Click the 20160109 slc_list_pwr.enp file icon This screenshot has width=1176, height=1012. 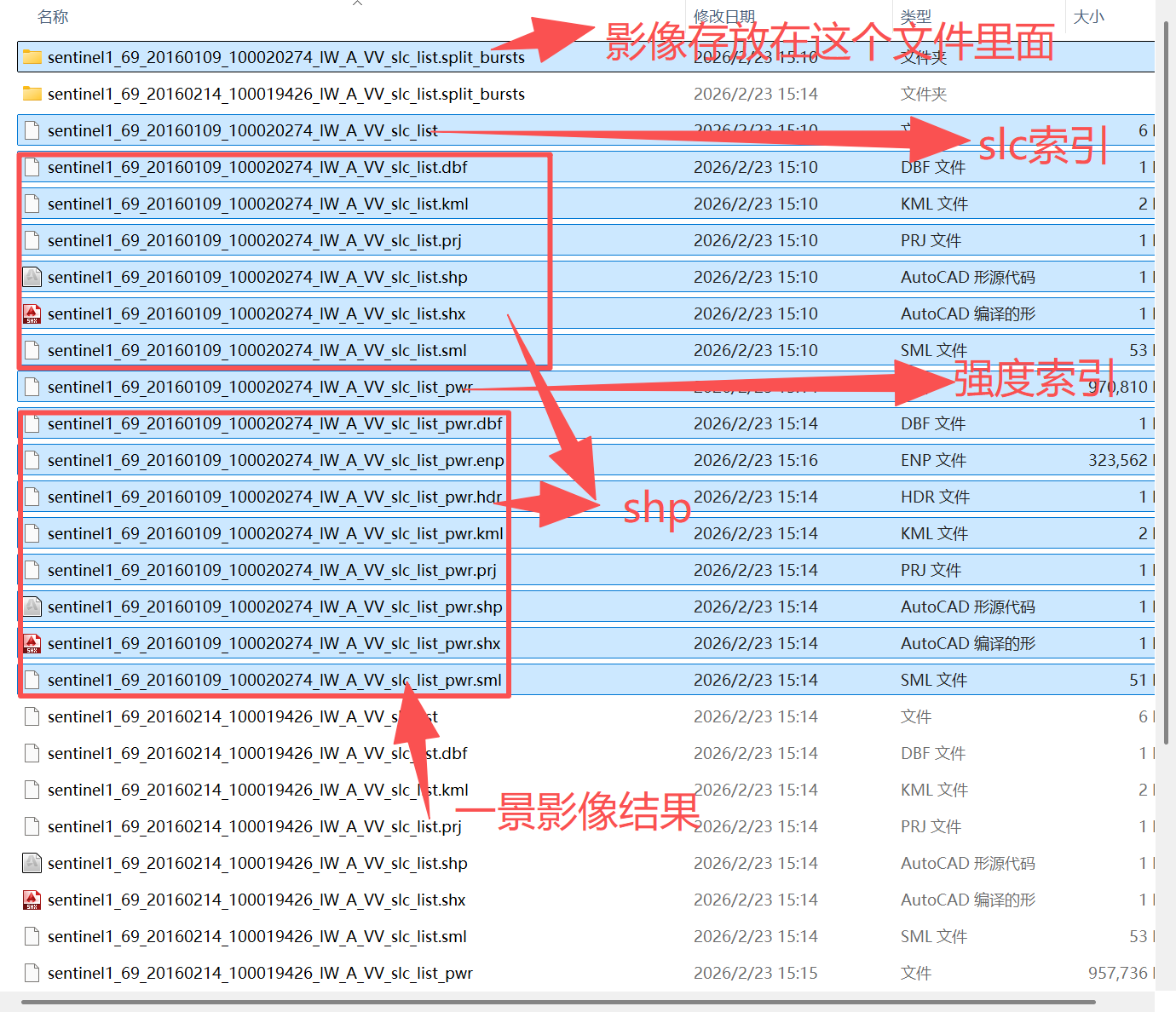tap(32, 460)
